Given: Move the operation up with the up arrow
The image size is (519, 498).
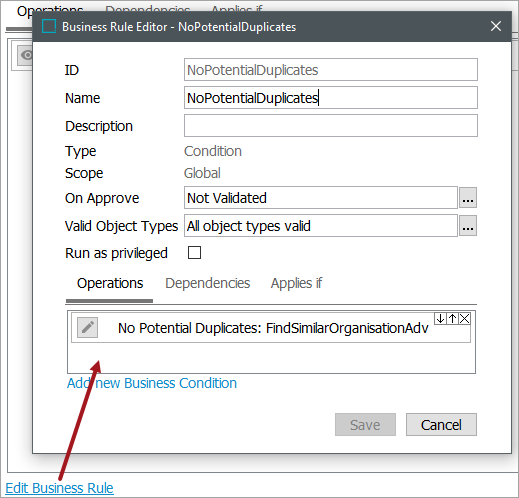Looking at the screenshot, I should tap(452, 319).
